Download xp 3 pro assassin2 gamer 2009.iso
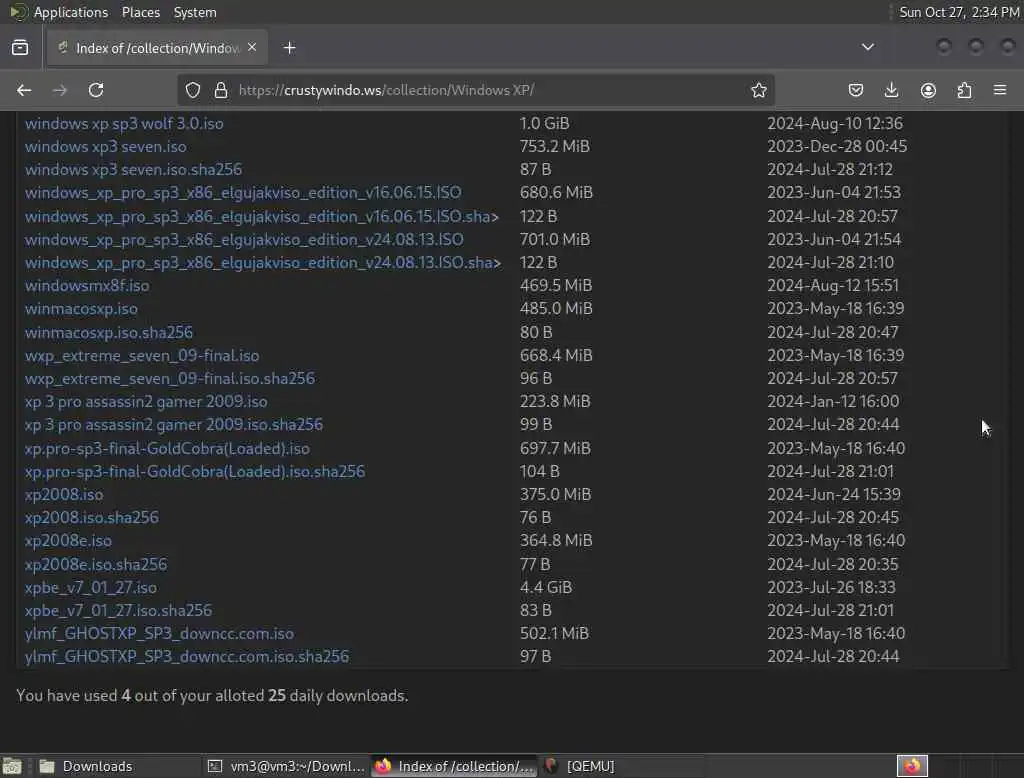Screen dimensions: 1024x778 point(146,402)
